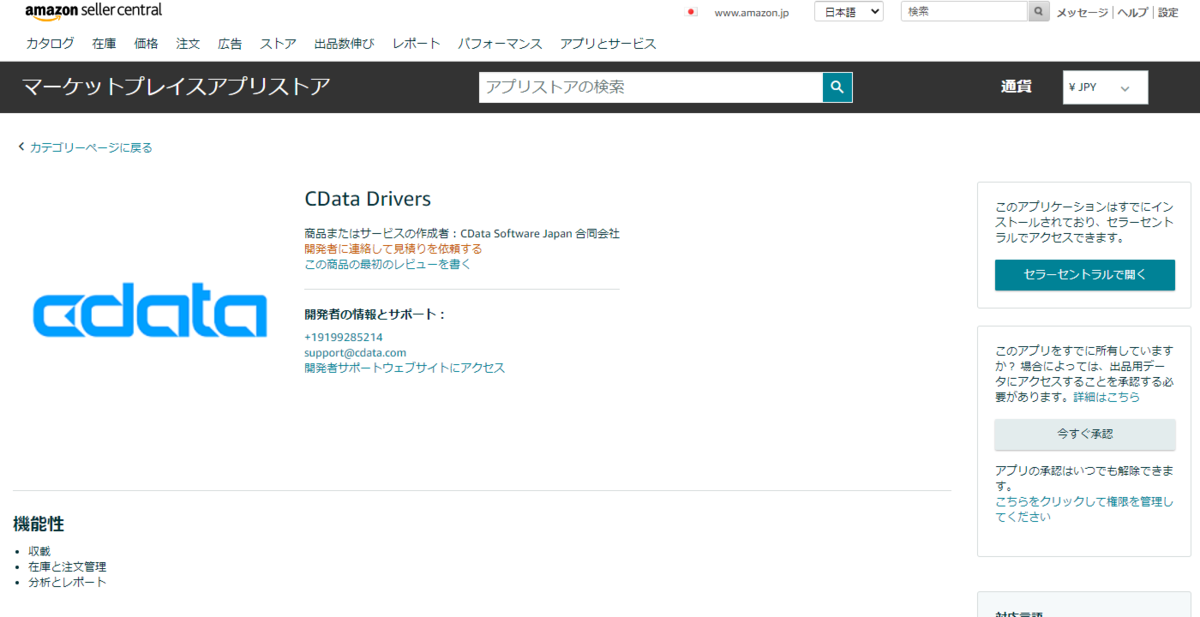Screen dimensions: 1200x617
Task: Click the 分析とレポート list item
Action: click(x=67, y=582)
